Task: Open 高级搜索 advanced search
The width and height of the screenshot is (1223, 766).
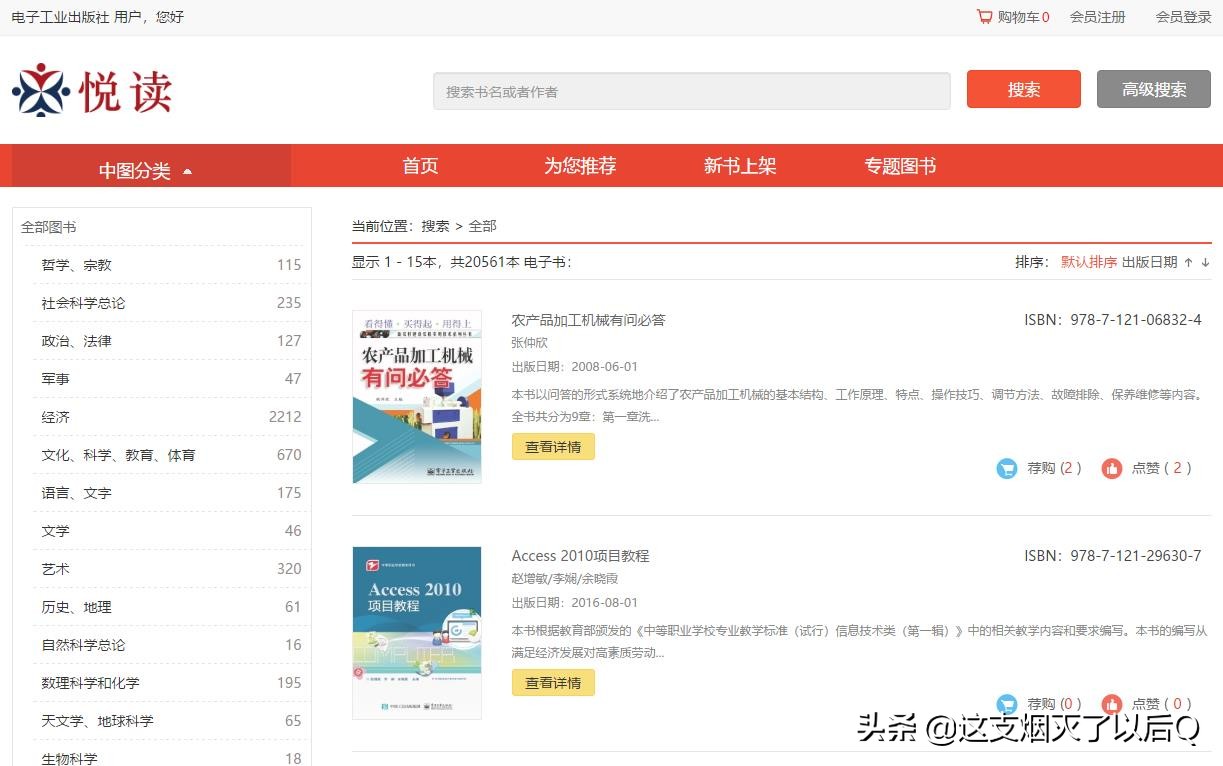Action: click(x=1153, y=89)
